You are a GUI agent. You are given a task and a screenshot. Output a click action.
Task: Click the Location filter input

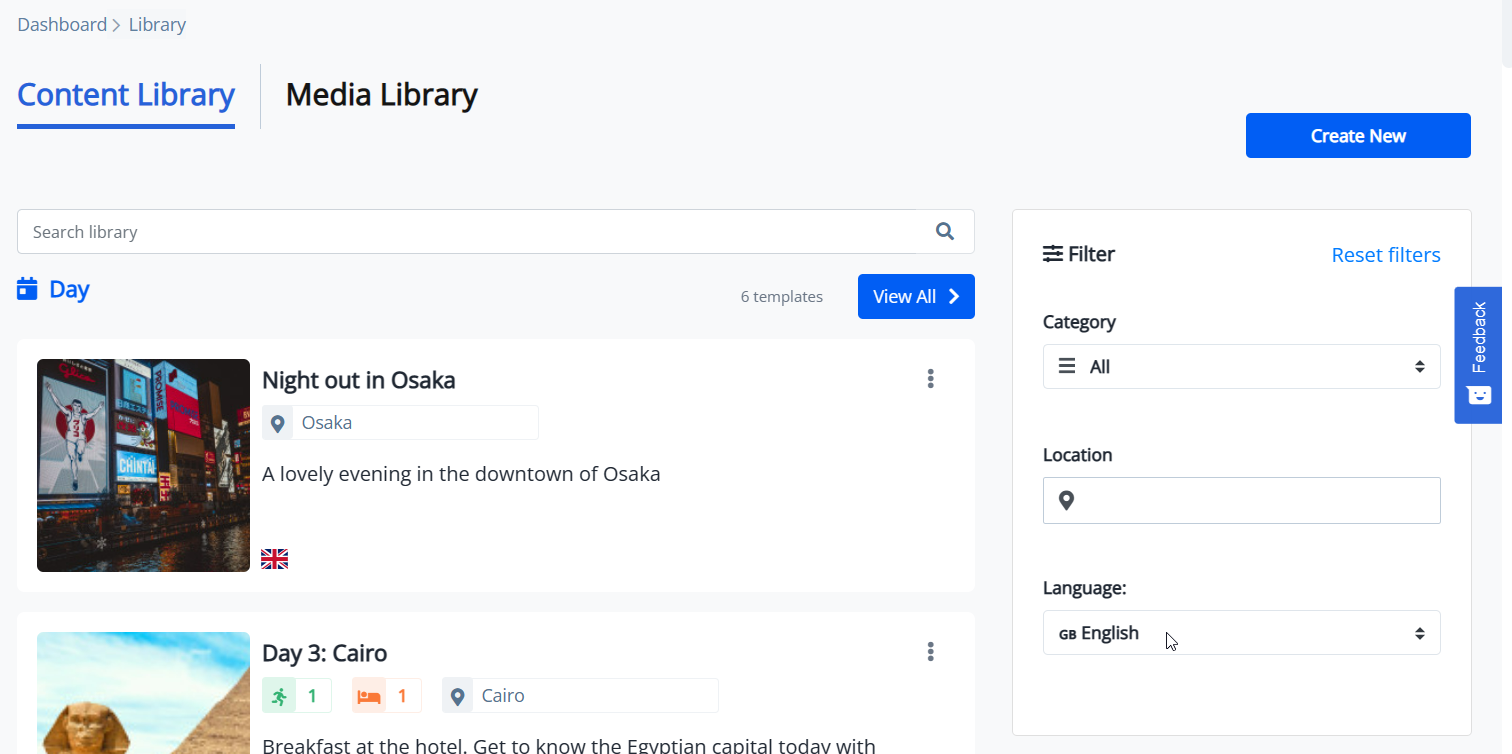tap(1241, 500)
